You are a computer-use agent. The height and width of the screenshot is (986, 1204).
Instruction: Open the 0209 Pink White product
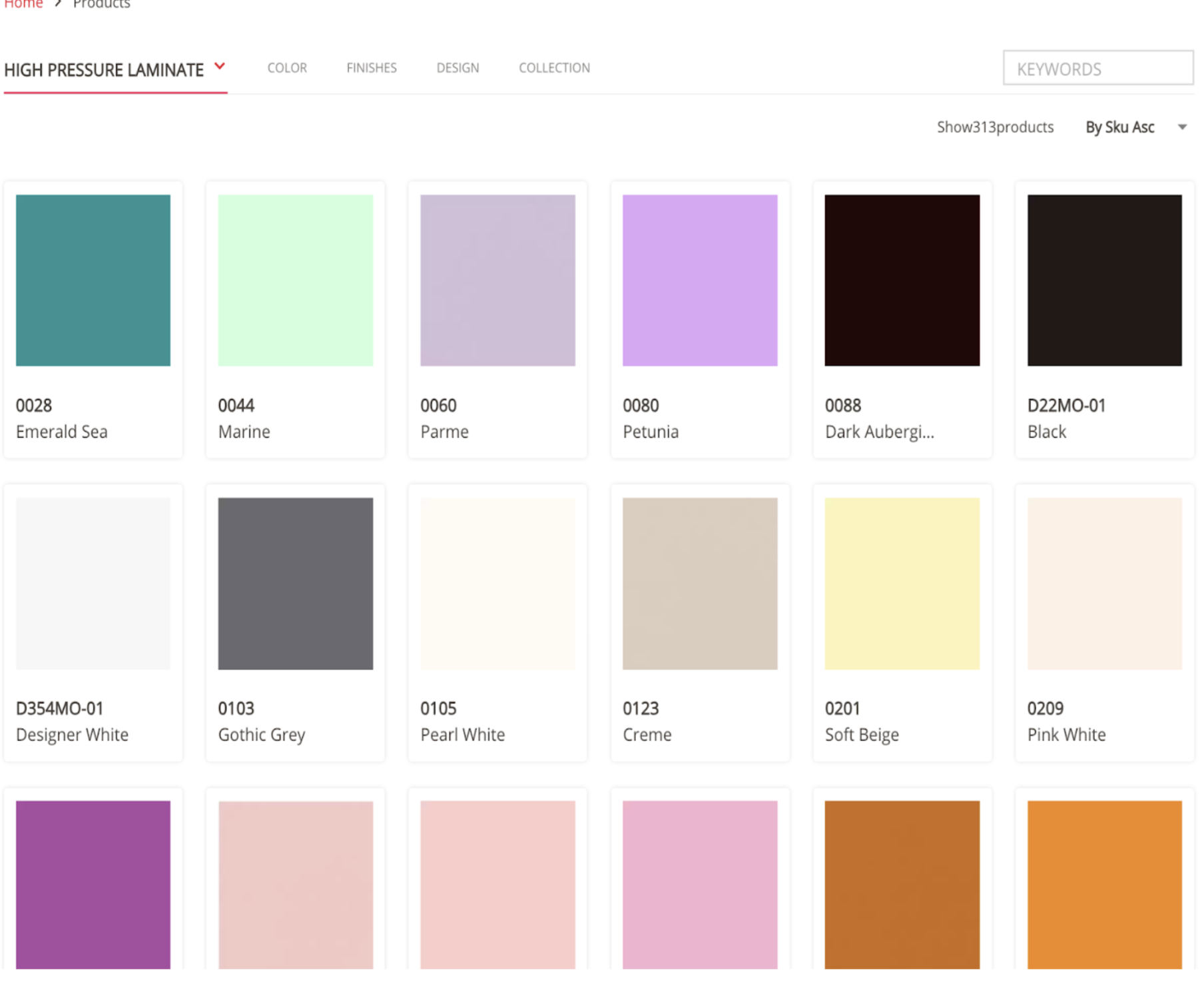pos(1104,583)
